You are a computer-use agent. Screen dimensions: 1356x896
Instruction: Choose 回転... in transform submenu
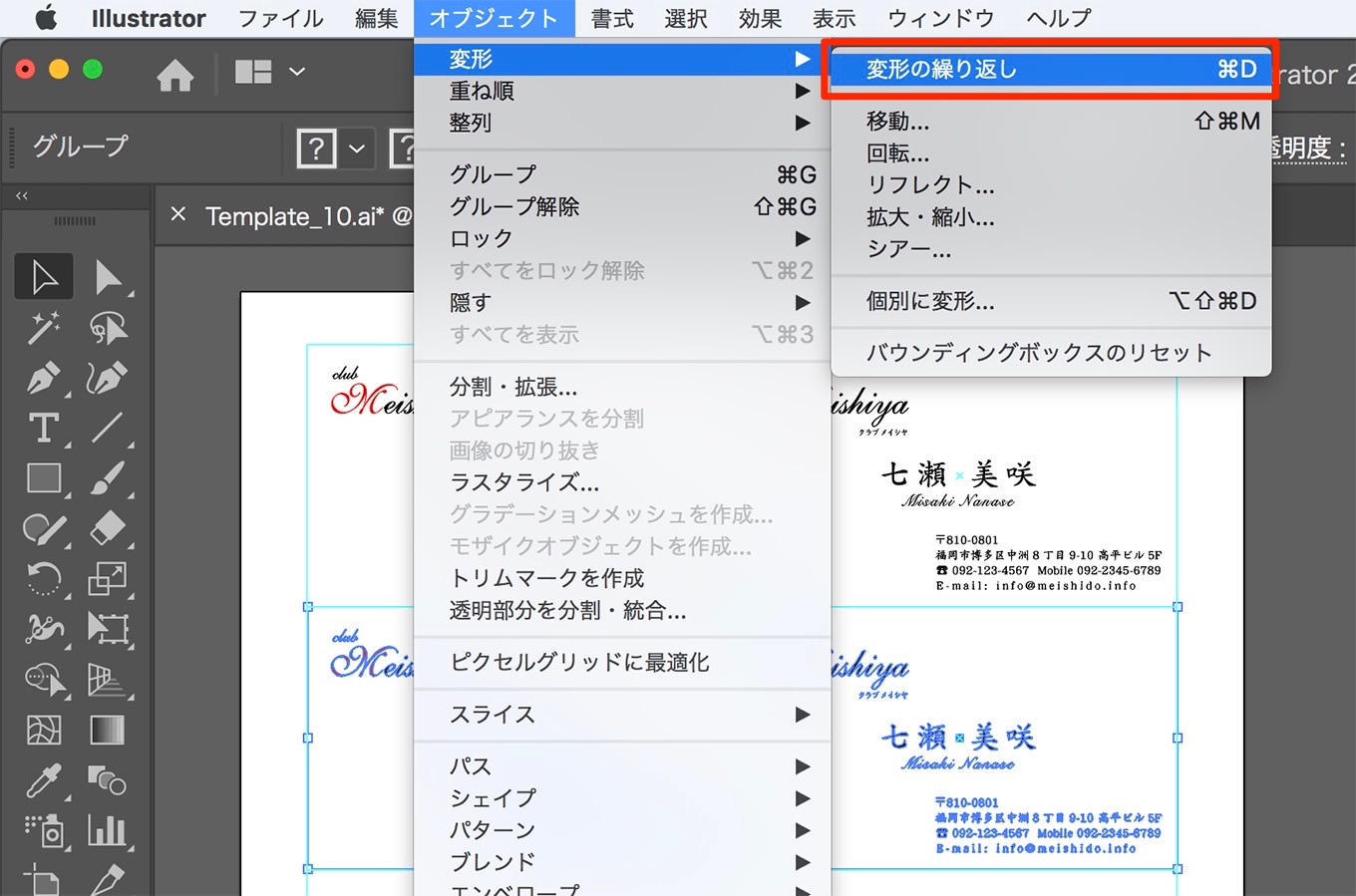(1051, 153)
